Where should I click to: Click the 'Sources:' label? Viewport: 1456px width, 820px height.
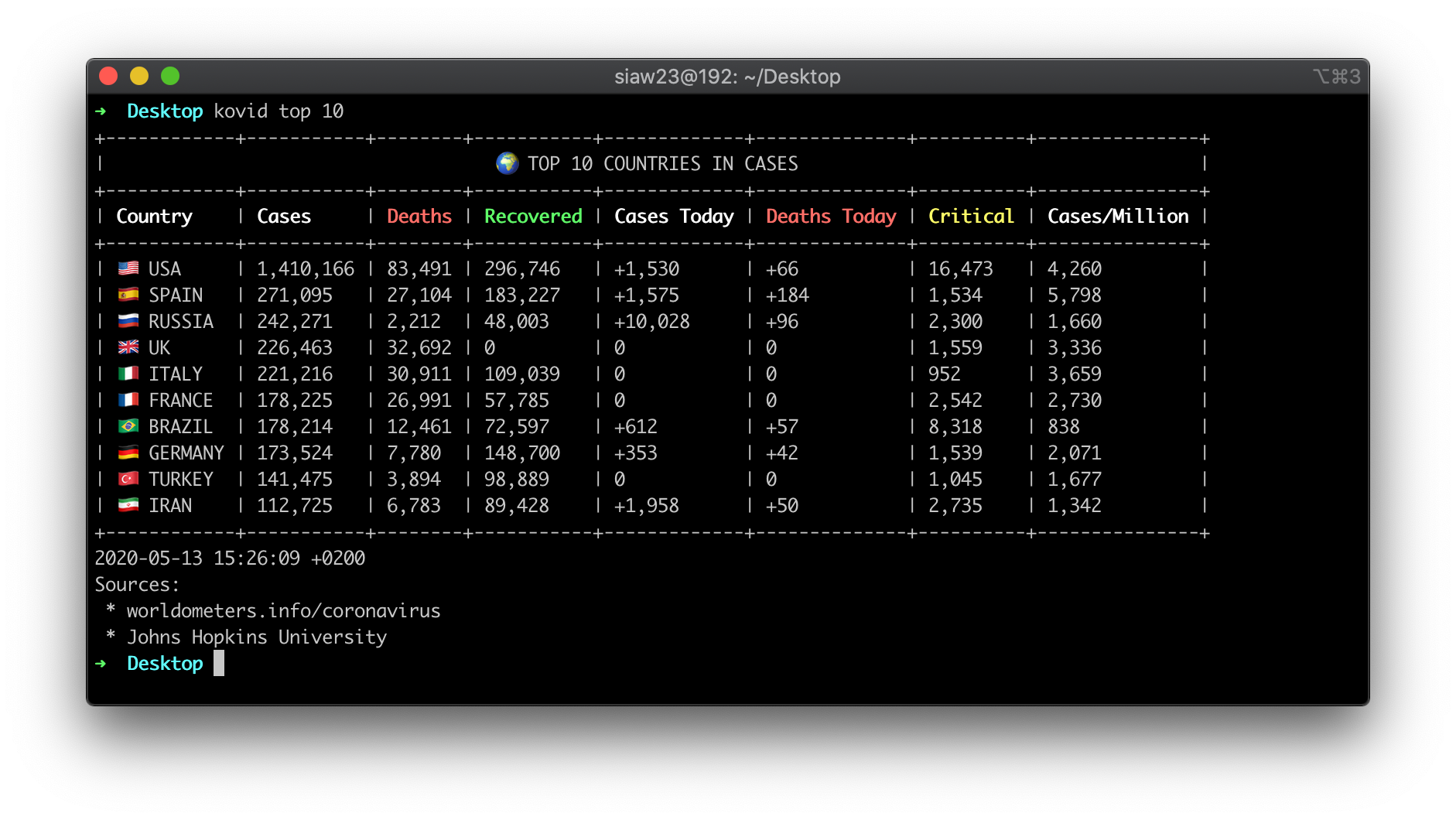click(137, 585)
